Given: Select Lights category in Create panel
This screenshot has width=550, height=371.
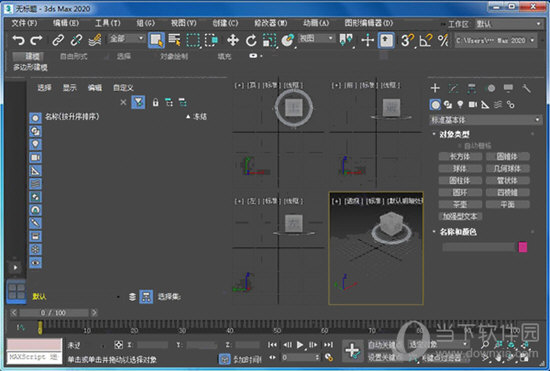Looking at the screenshot, I should (x=460, y=104).
